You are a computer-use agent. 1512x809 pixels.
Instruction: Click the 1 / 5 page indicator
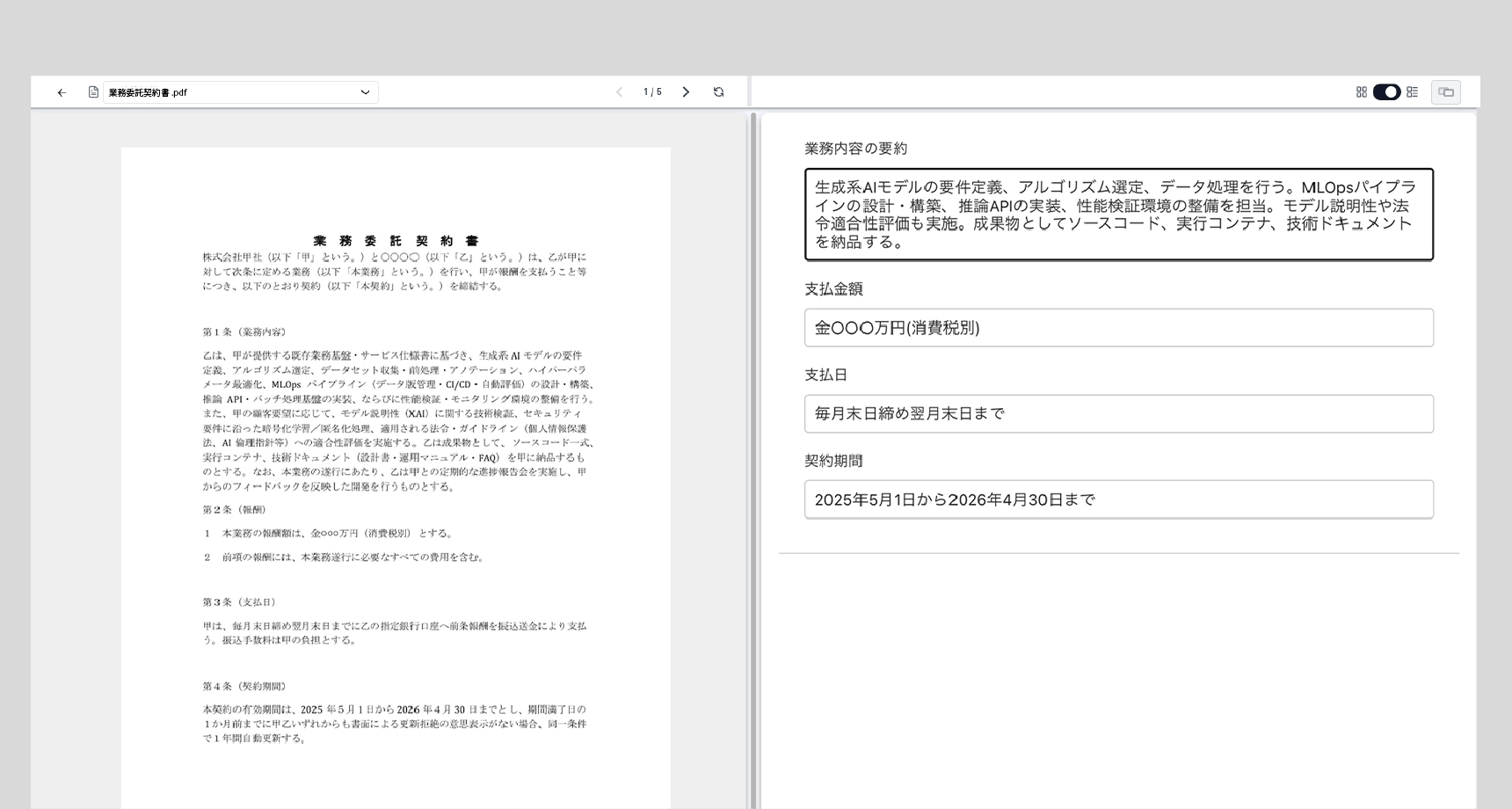[652, 92]
